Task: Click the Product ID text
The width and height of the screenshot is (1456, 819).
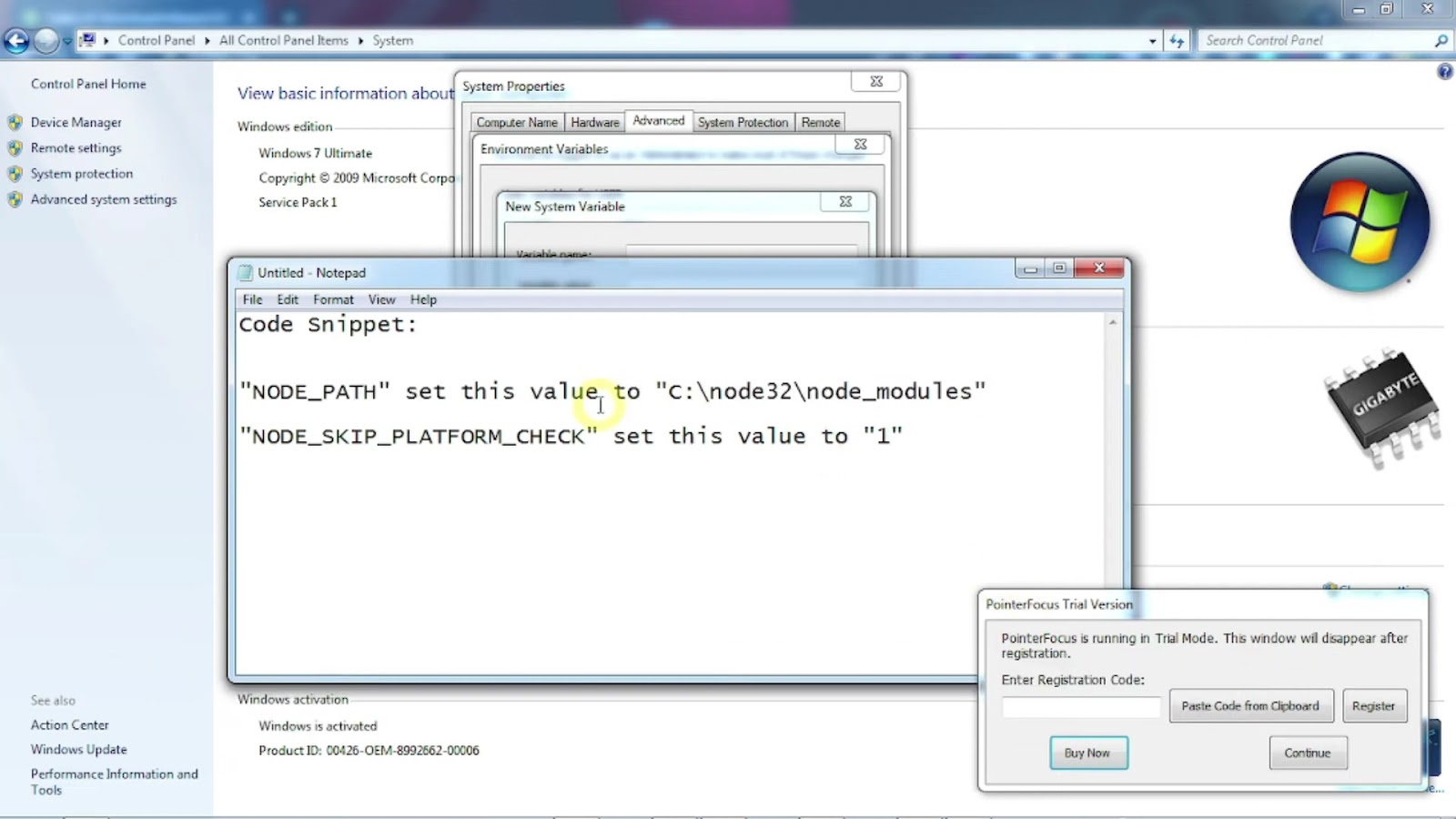Action: pyautogui.click(x=369, y=750)
